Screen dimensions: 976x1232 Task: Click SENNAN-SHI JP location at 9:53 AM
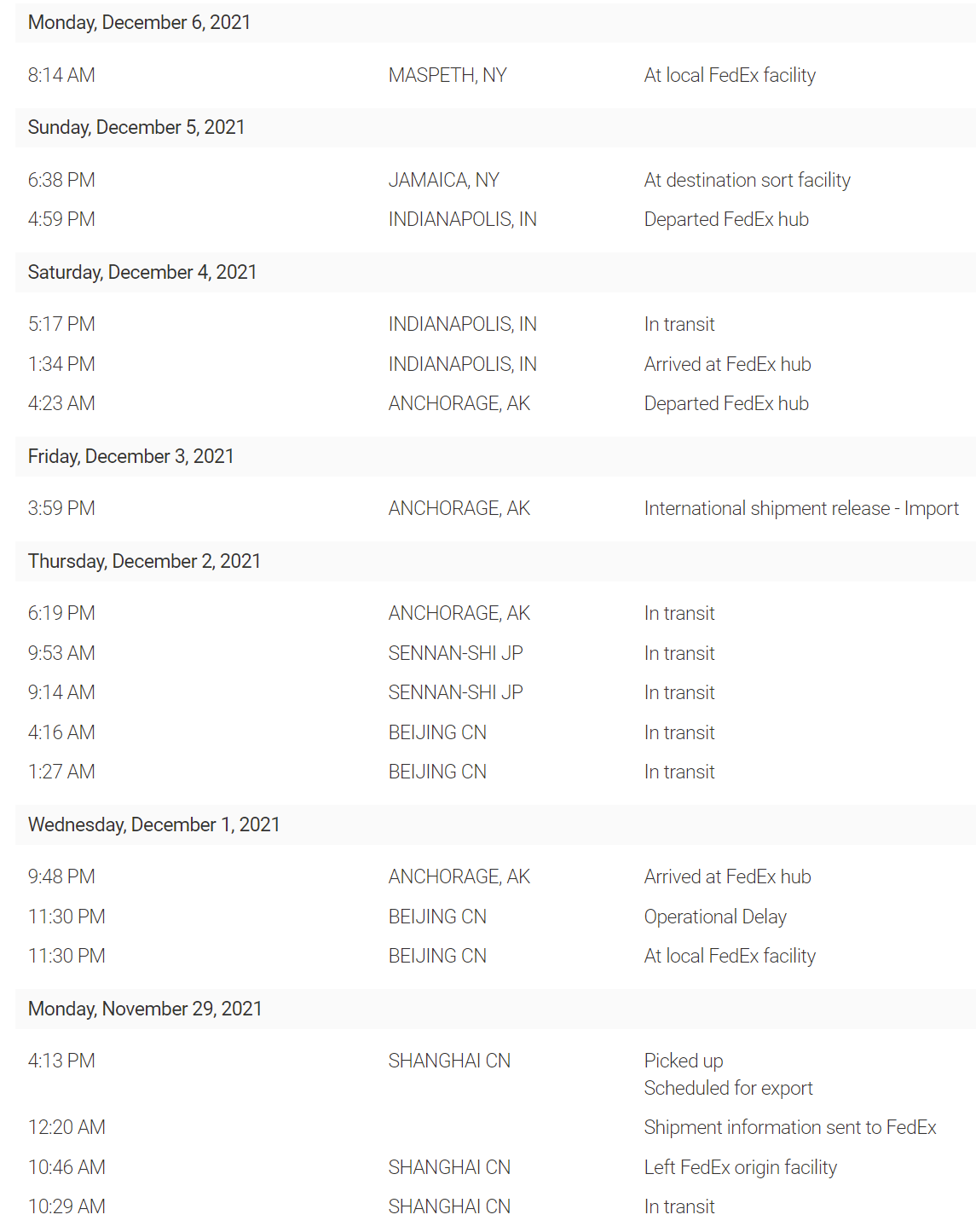coord(455,653)
